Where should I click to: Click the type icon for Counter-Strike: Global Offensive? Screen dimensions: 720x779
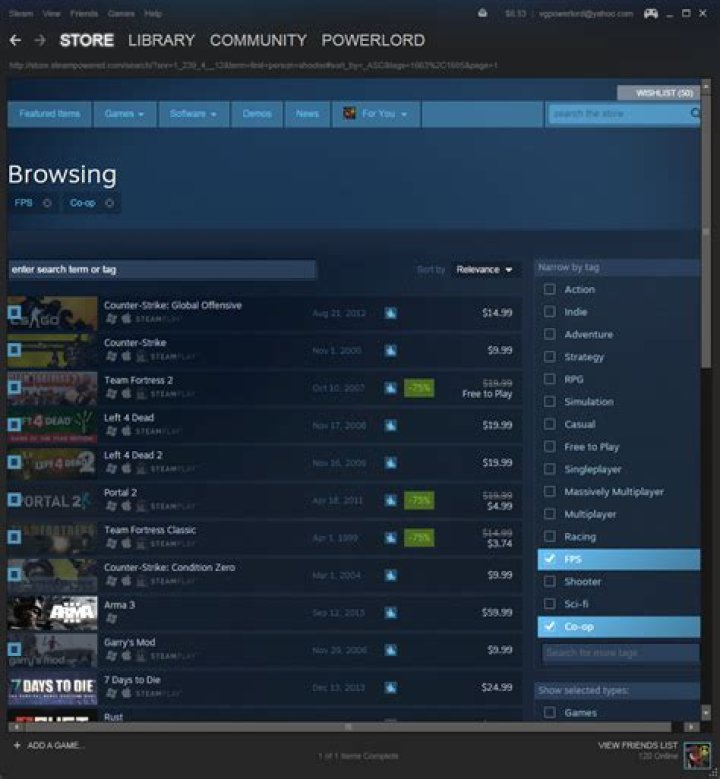pos(391,313)
